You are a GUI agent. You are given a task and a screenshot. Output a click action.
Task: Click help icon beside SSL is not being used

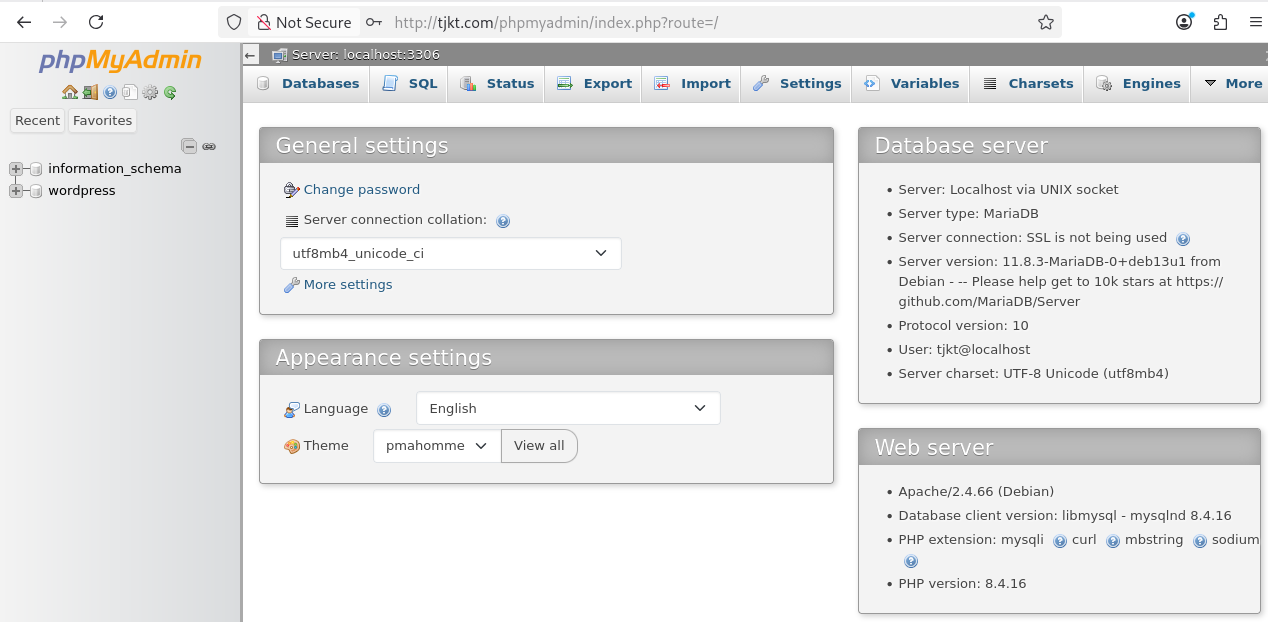[1183, 239]
